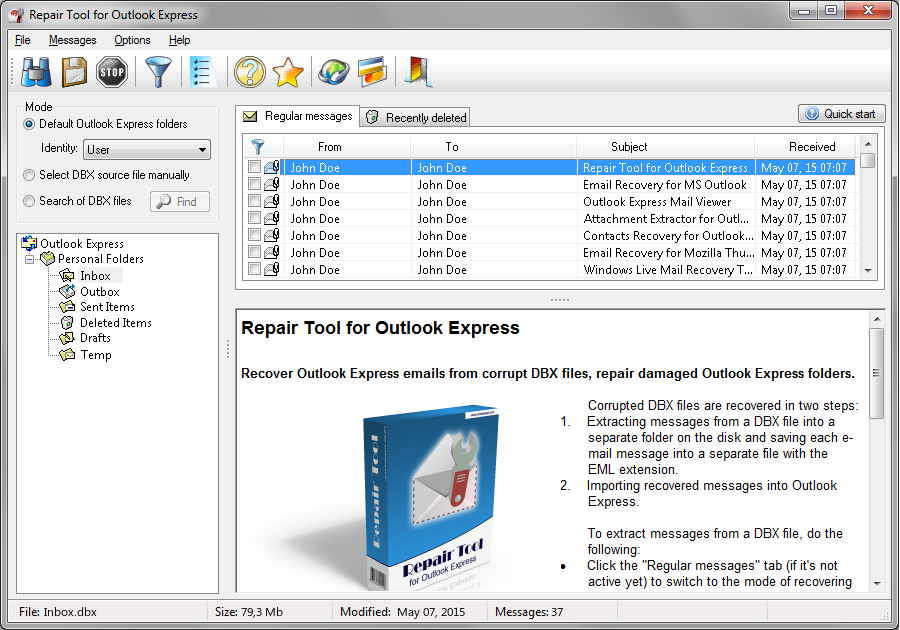Image resolution: width=900 pixels, height=630 pixels.
Task: Click envelope icon of Email Recovery for MS Outlook row
Action: click(x=271, y=184)
